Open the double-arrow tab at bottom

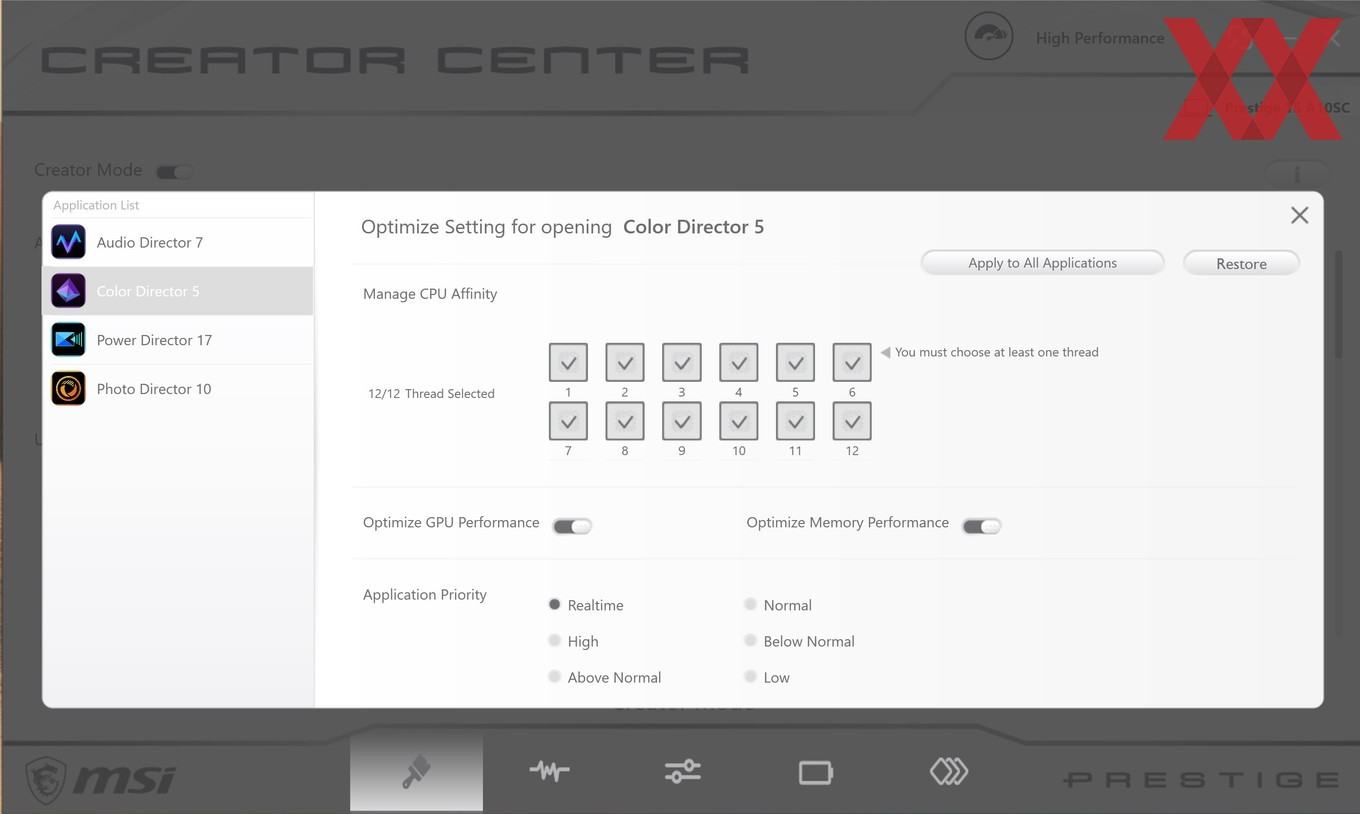[x=949, y=771]
